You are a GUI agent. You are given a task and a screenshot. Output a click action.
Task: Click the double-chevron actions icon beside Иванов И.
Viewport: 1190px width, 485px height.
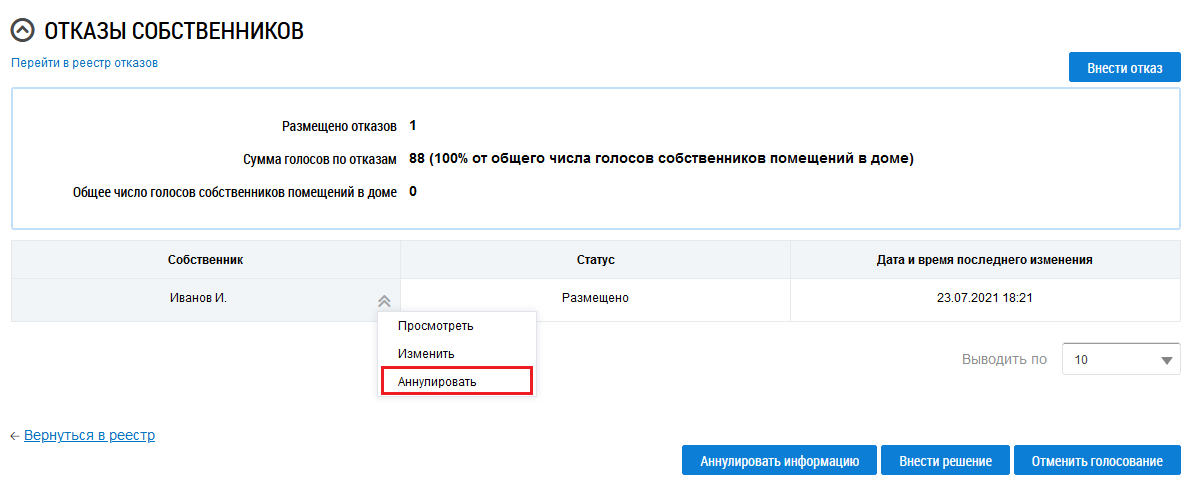tap(383, 300)
